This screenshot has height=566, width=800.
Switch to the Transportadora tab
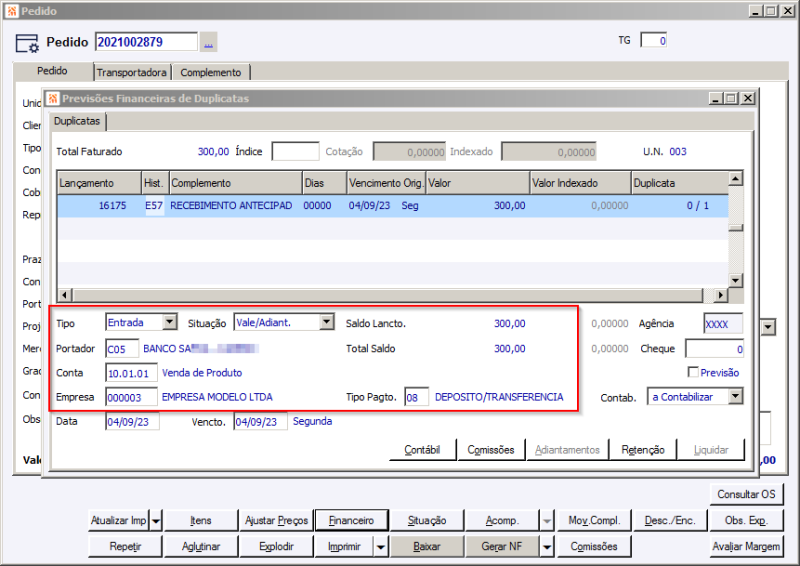[131, 73]
